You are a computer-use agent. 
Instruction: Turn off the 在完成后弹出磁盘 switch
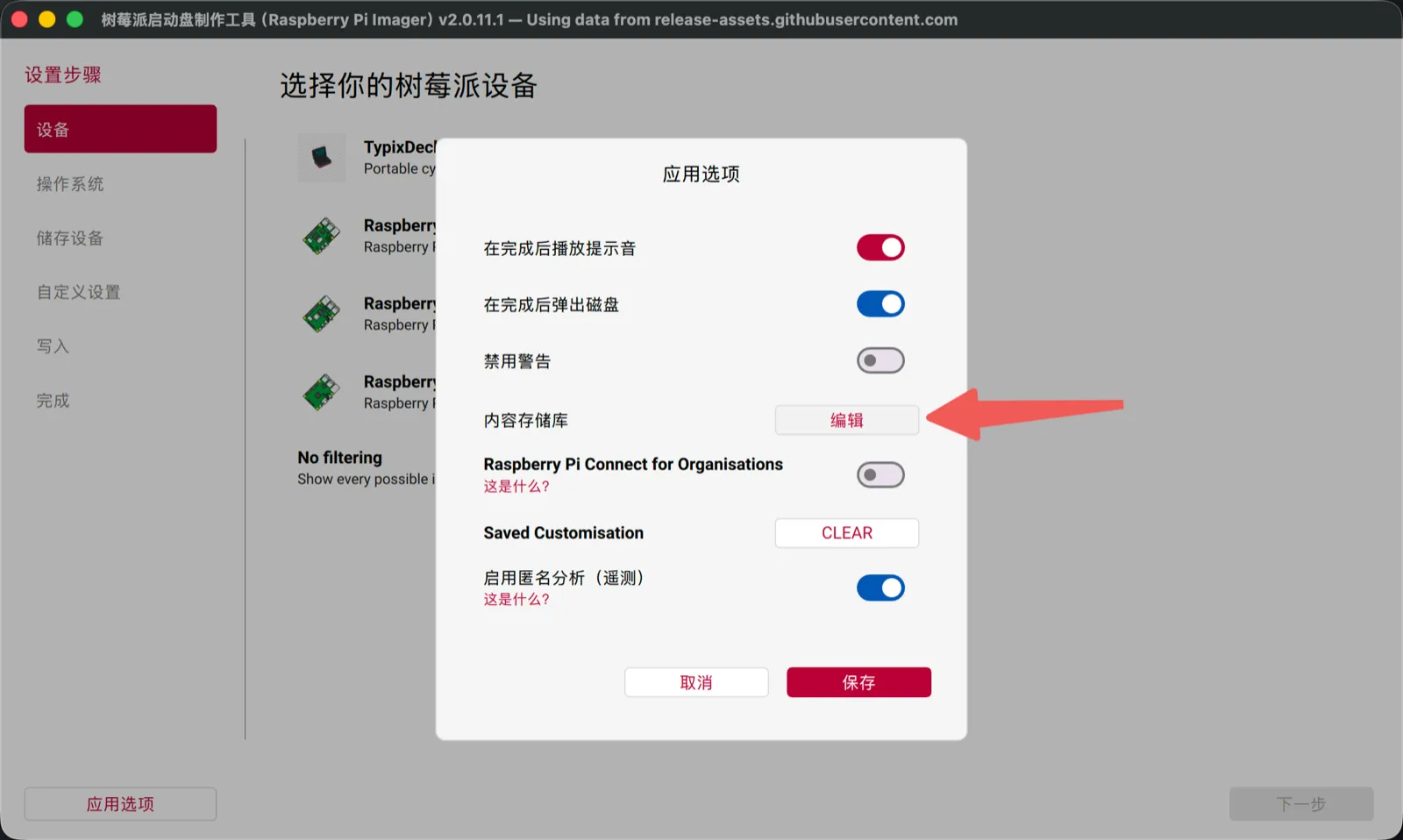pos(880,304)
